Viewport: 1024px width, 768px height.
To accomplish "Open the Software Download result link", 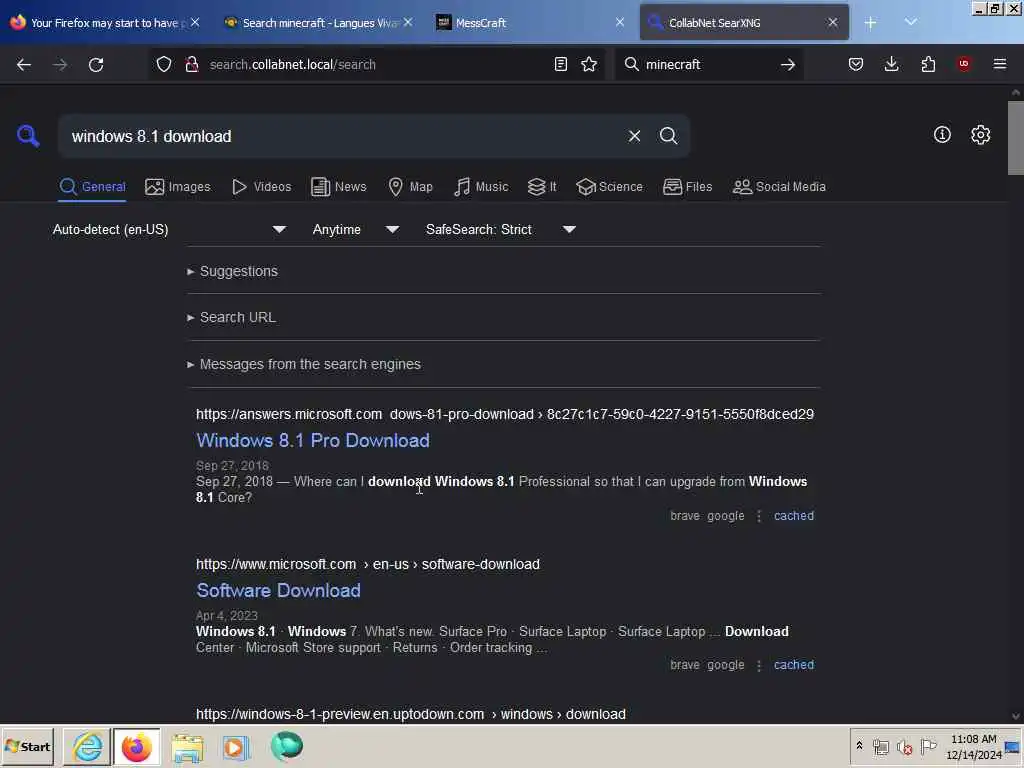I will (x=278, y=591).
